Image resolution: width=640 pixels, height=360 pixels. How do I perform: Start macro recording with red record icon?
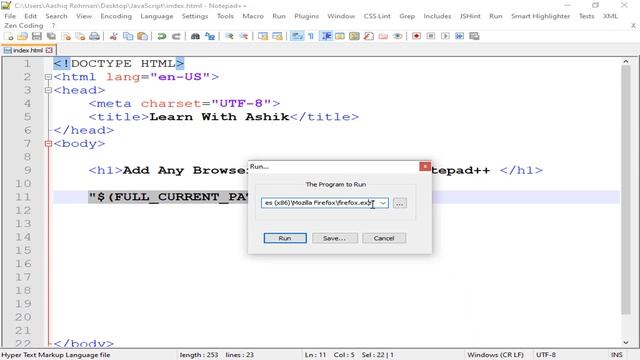[416, 36]
